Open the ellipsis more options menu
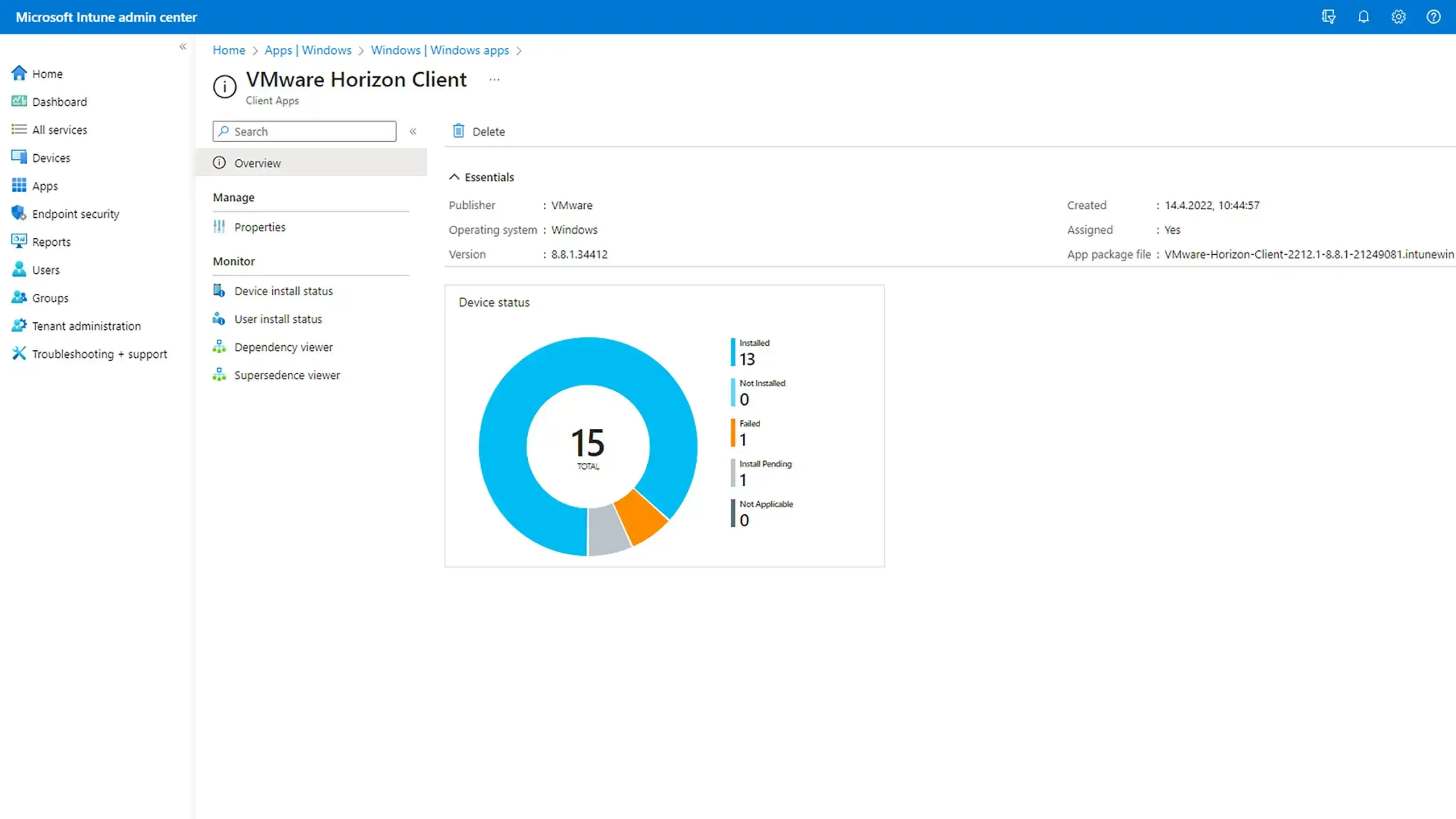 (494, 80)
